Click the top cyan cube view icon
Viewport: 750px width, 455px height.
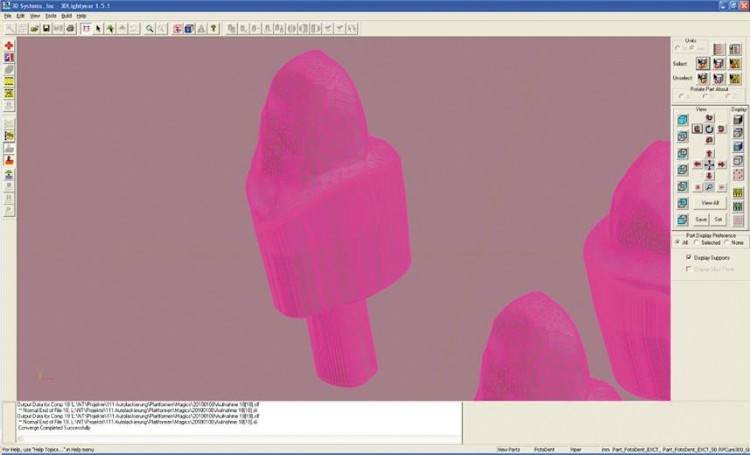coord(683,120)
